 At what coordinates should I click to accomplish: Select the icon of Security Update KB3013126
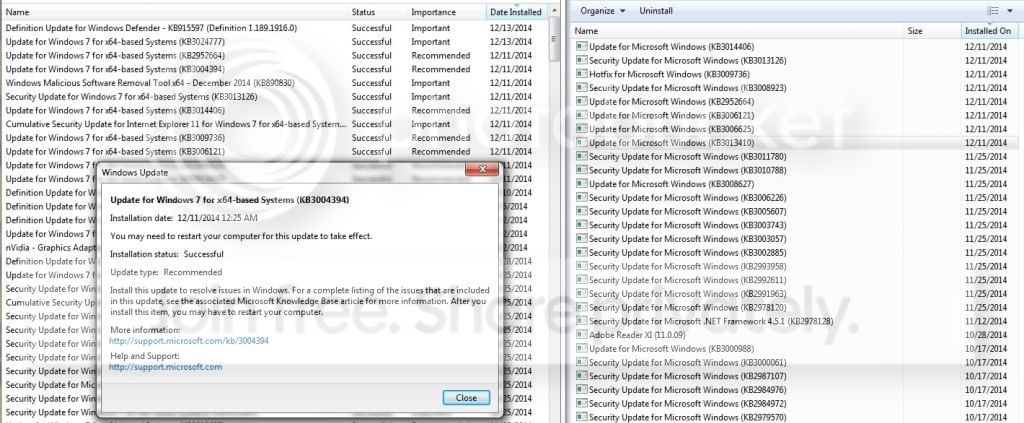(x=582, y=60)
